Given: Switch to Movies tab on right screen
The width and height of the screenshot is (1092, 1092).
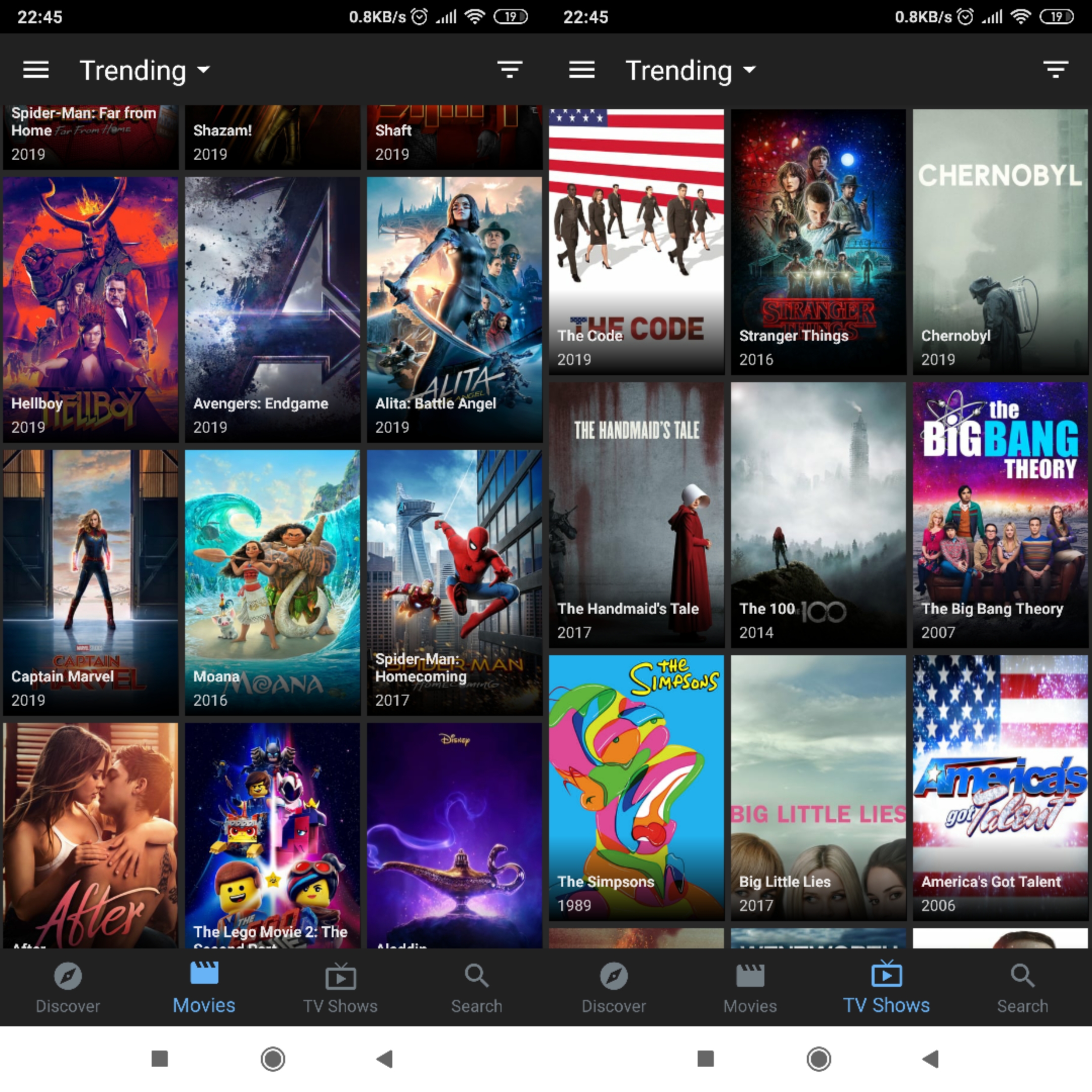Looking at the screenshot, I should coord(750,987).
